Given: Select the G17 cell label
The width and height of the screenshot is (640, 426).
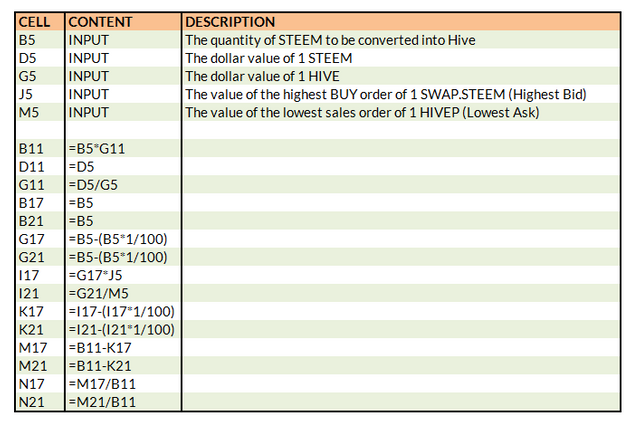Looking at the screenshot, I should pyautogui.click(x=31, y=239).
